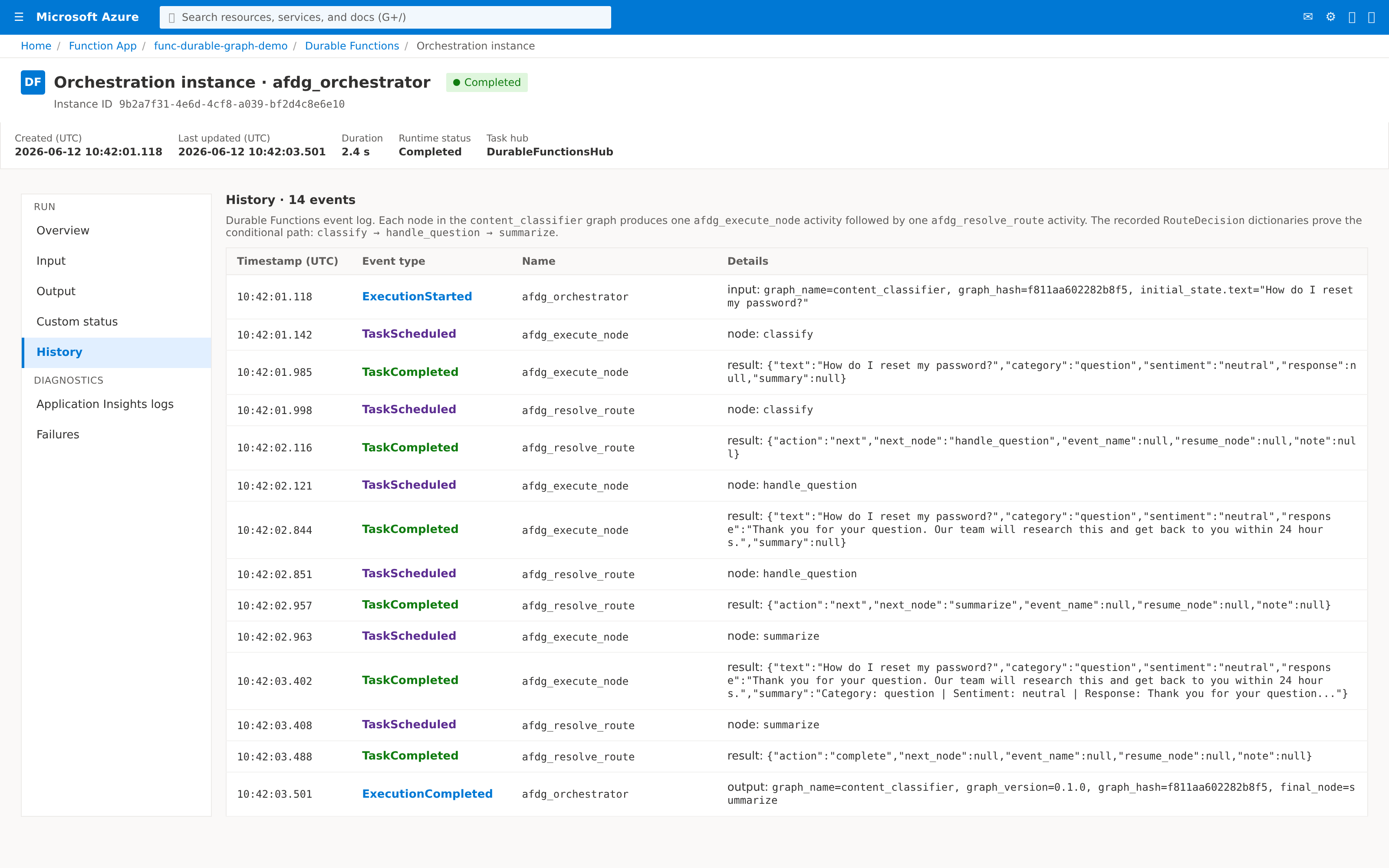Open Failures in the Diagnostics section
The height and width of the screenshot is (868, 1389).
[x=116, y=434]
